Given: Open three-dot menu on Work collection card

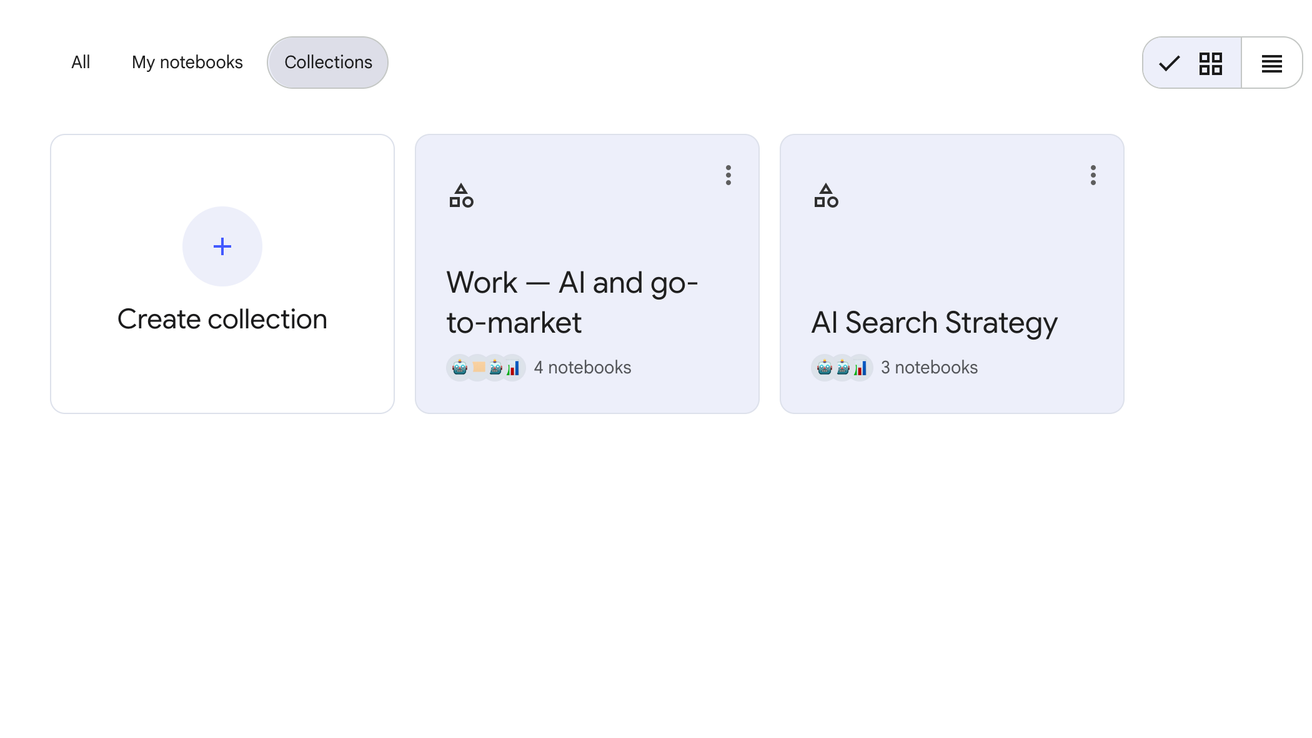Looking at the screenshot, I should 728,176.
